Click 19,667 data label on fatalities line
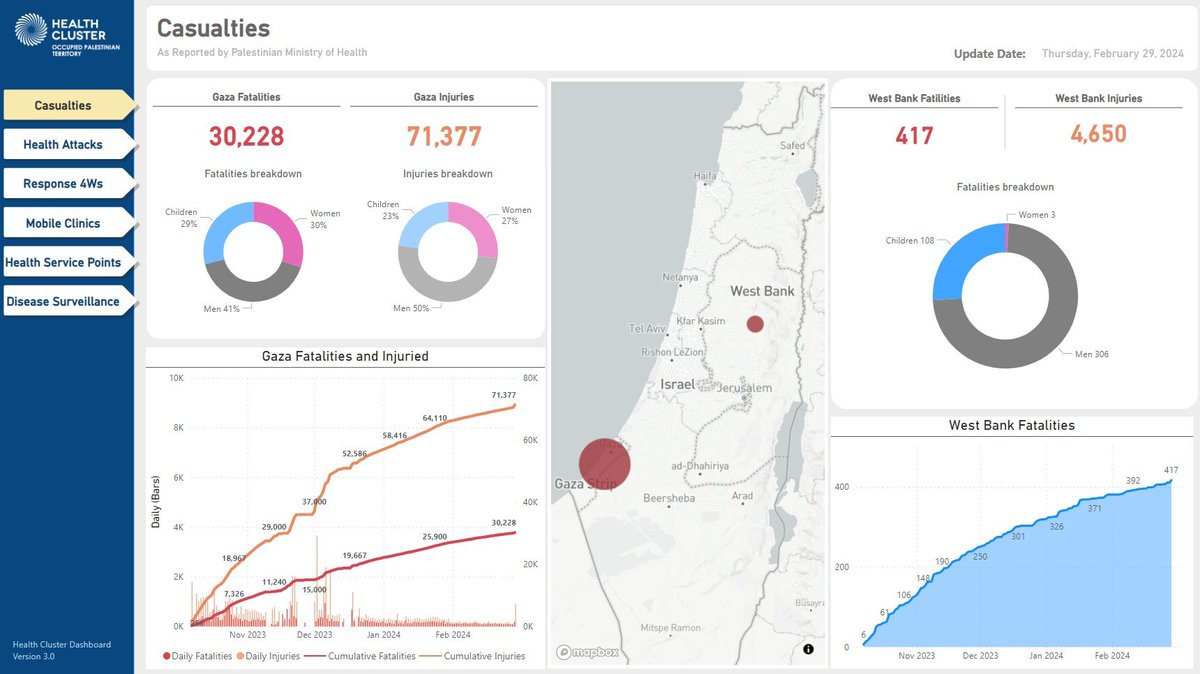 [355, 555]
